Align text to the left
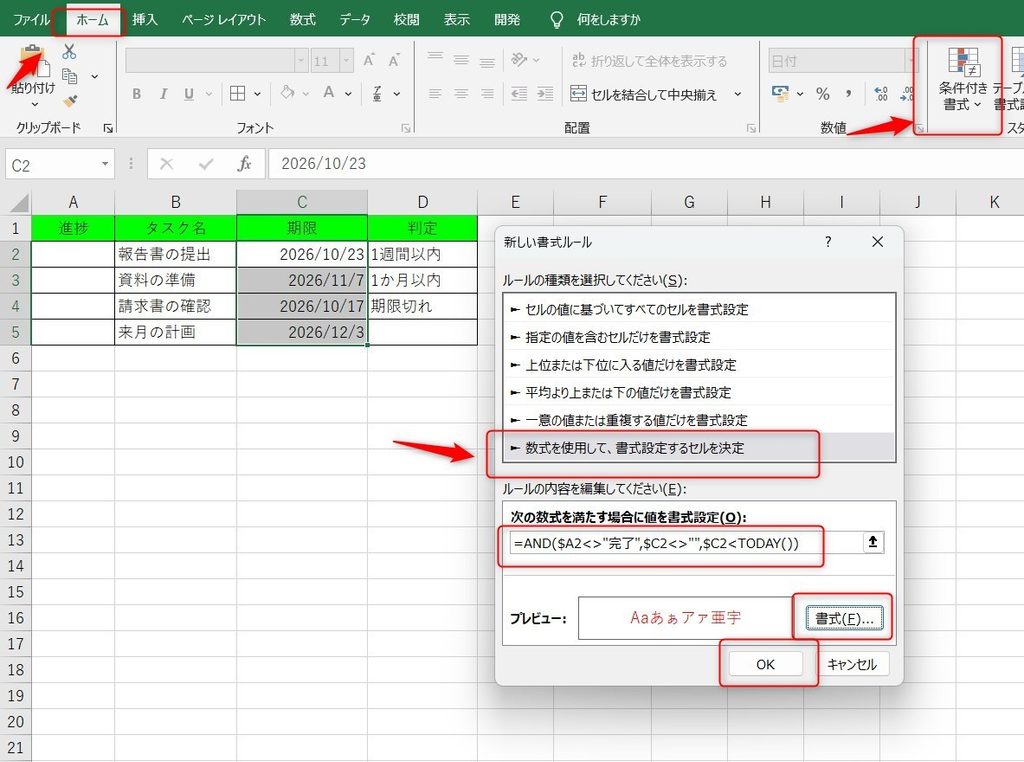The height and width of the screenshot is (762, 1024). 435,94
